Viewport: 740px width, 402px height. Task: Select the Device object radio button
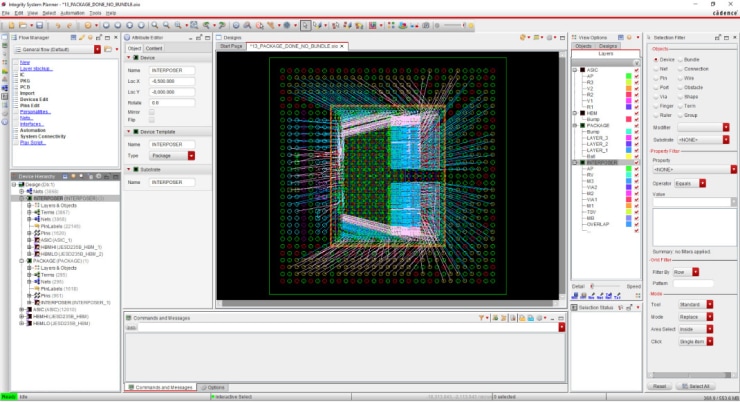point(655,59)
